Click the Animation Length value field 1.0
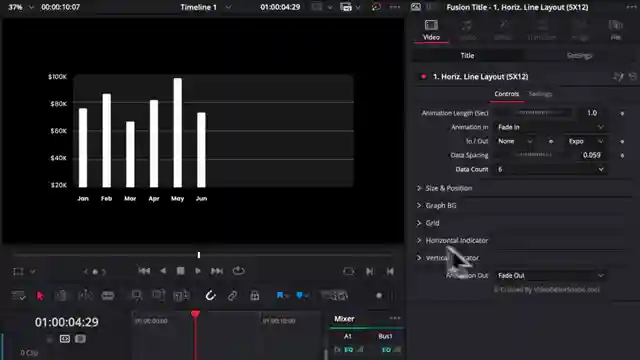Image resolution: width=640 pixels, height=360 pixels. click(591, 113)
